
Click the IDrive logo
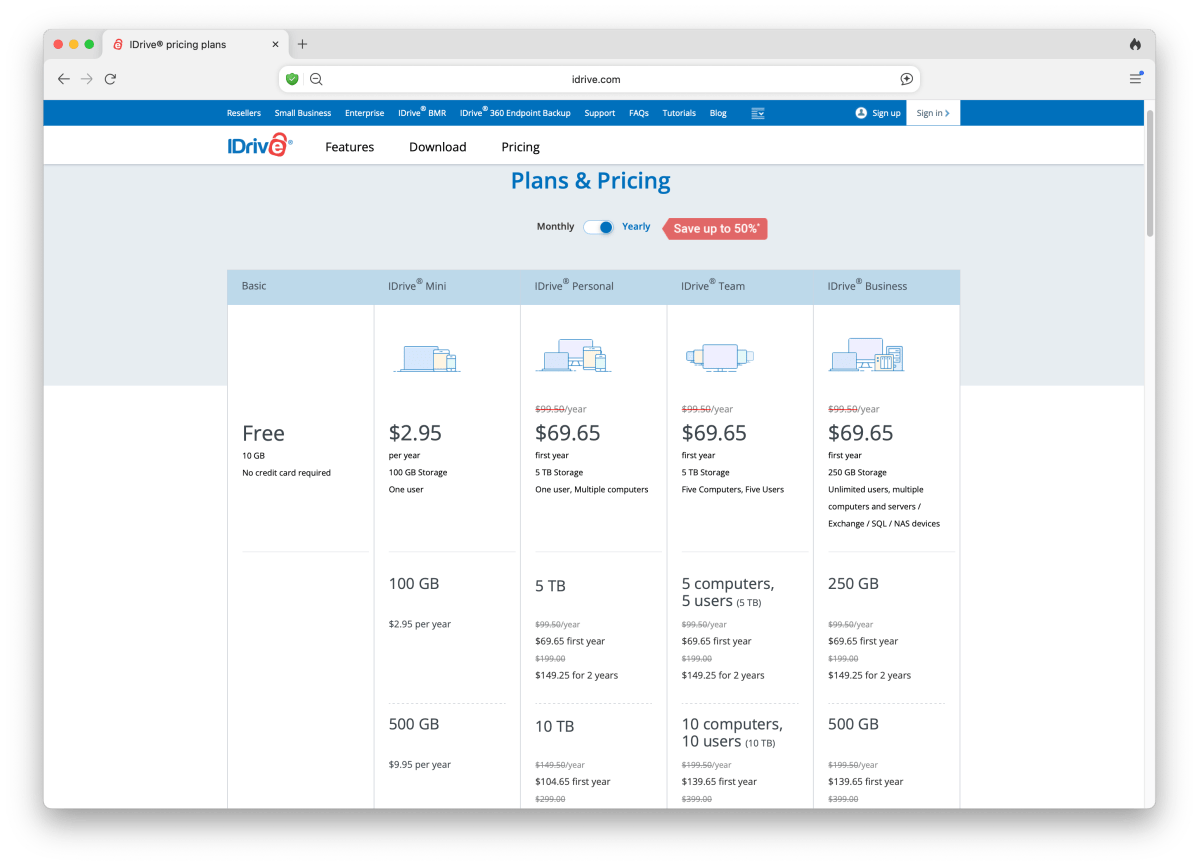pos(260,145)
